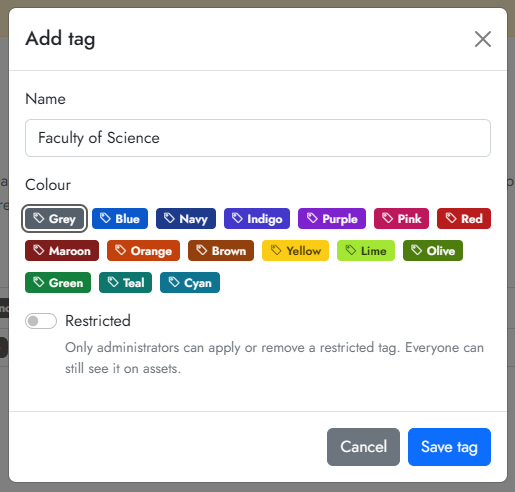The image size is (515, 492).
Task: Choose the Maroon colour tag
Action: tap(62, 251)
